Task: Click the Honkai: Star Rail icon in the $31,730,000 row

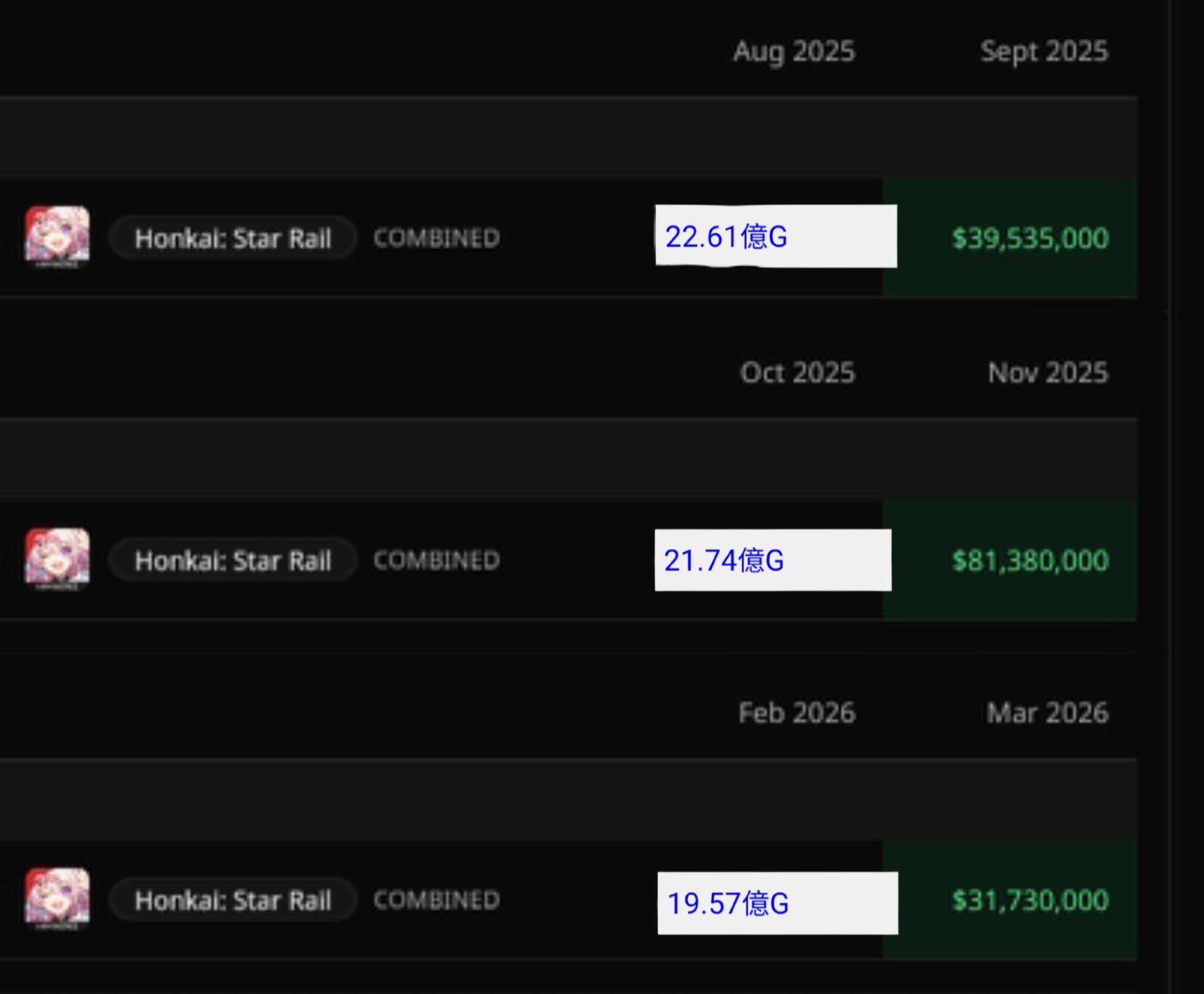Action: click(x=57, y=899)
